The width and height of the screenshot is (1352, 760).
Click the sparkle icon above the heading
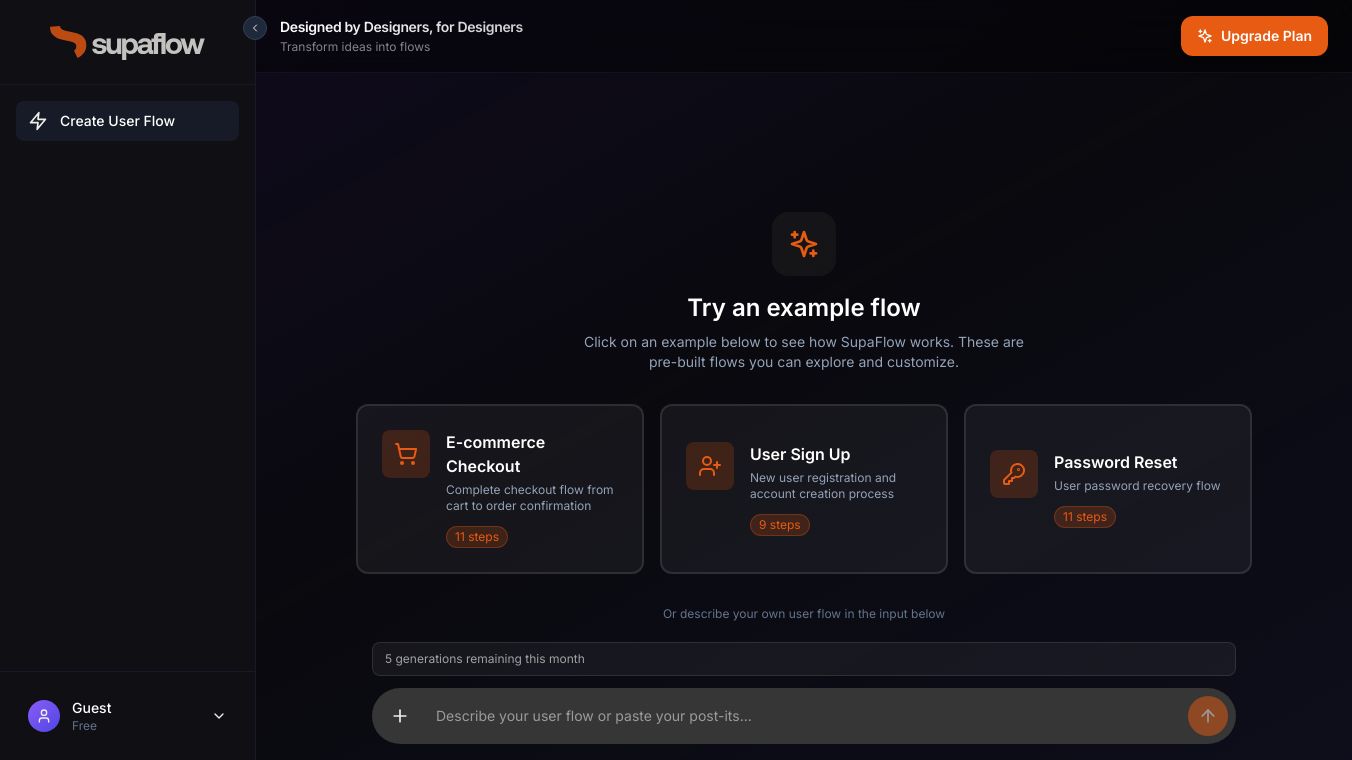(x=804, y=244)
